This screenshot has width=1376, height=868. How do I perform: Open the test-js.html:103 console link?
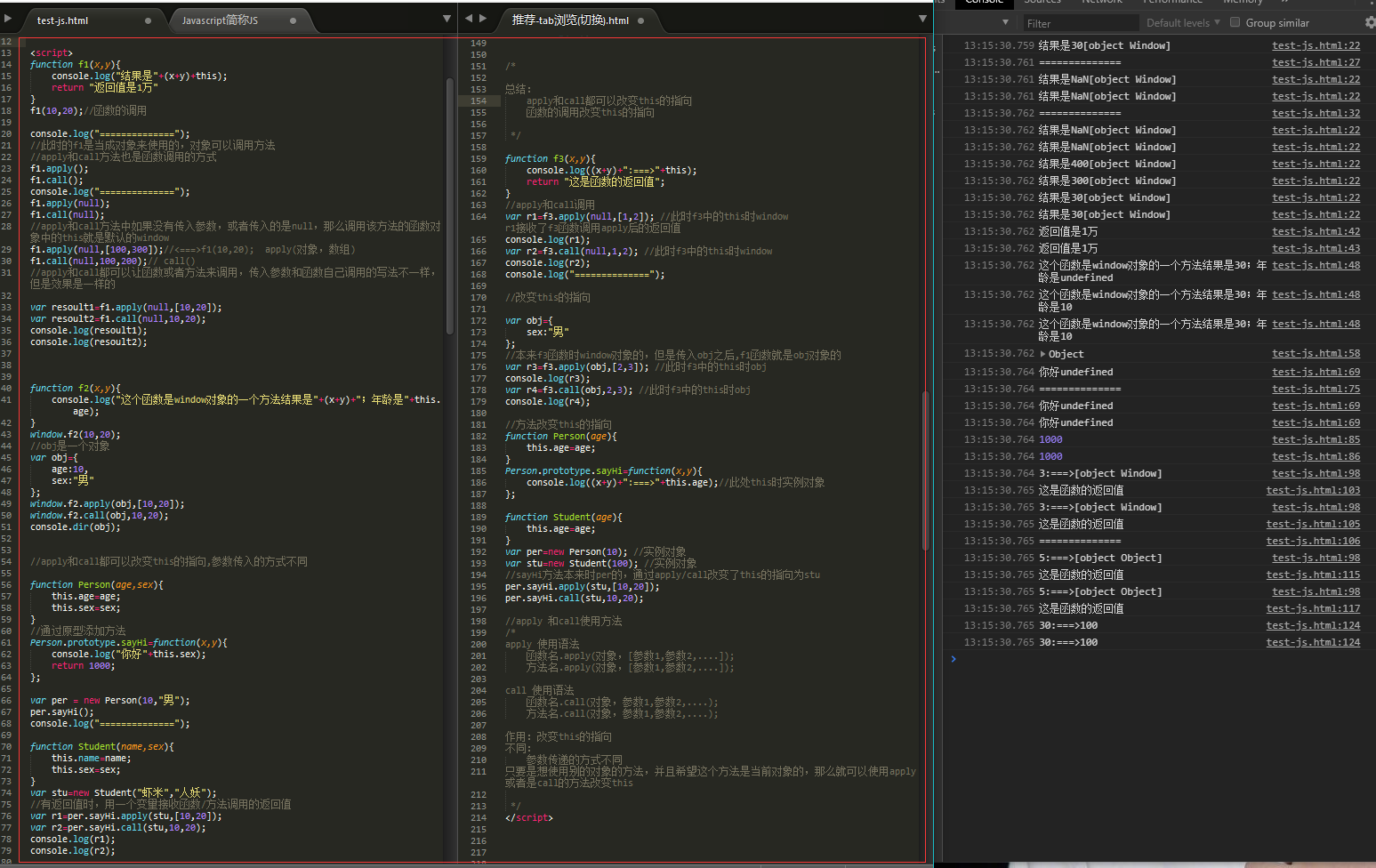click(1313, 490)
